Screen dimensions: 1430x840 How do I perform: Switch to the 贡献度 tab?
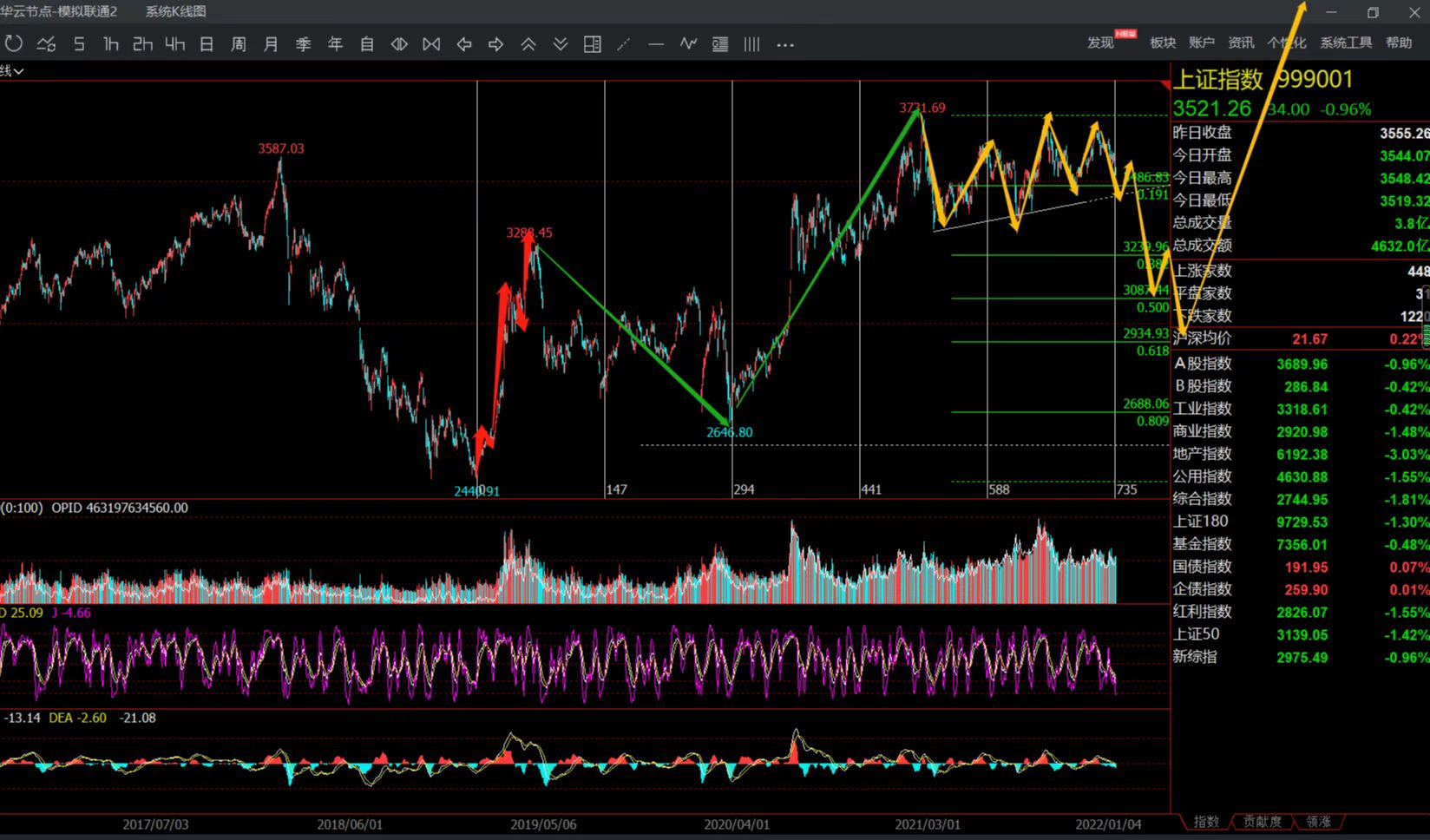tap(1263, 821)
